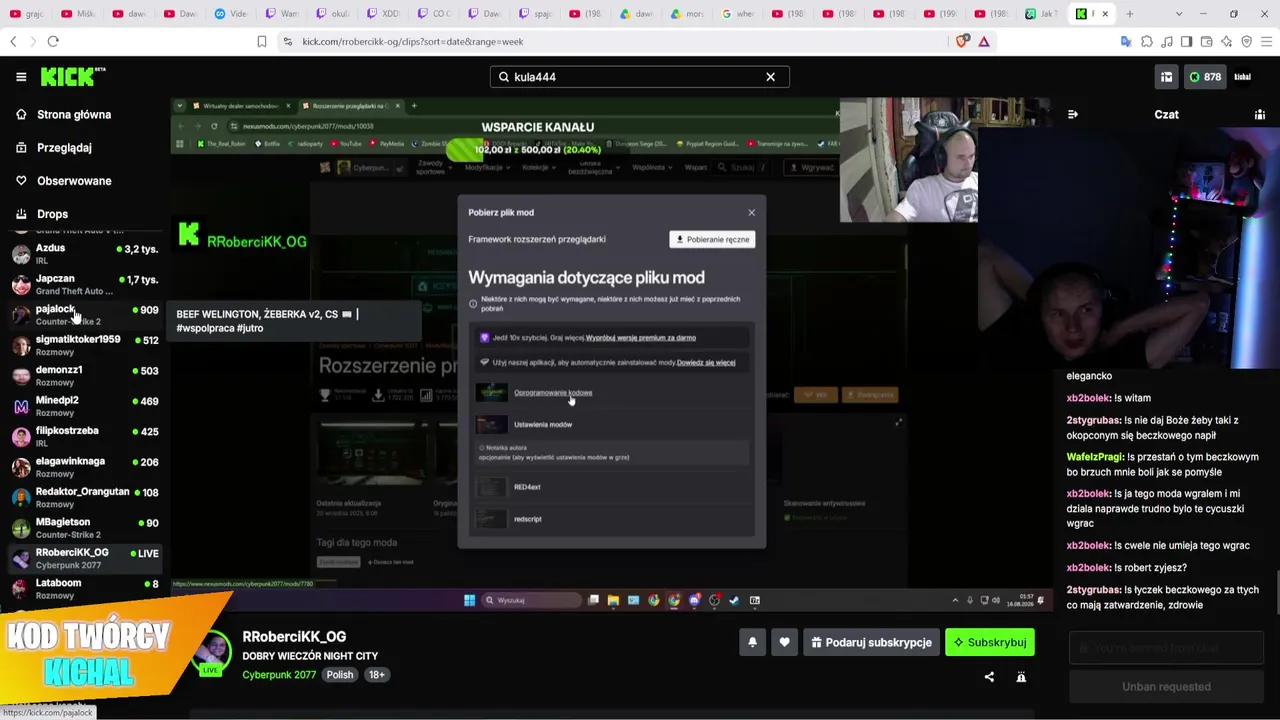The image size is (1280, 720).
Task: Click the Polish language tag
Action: click(340, 675)
